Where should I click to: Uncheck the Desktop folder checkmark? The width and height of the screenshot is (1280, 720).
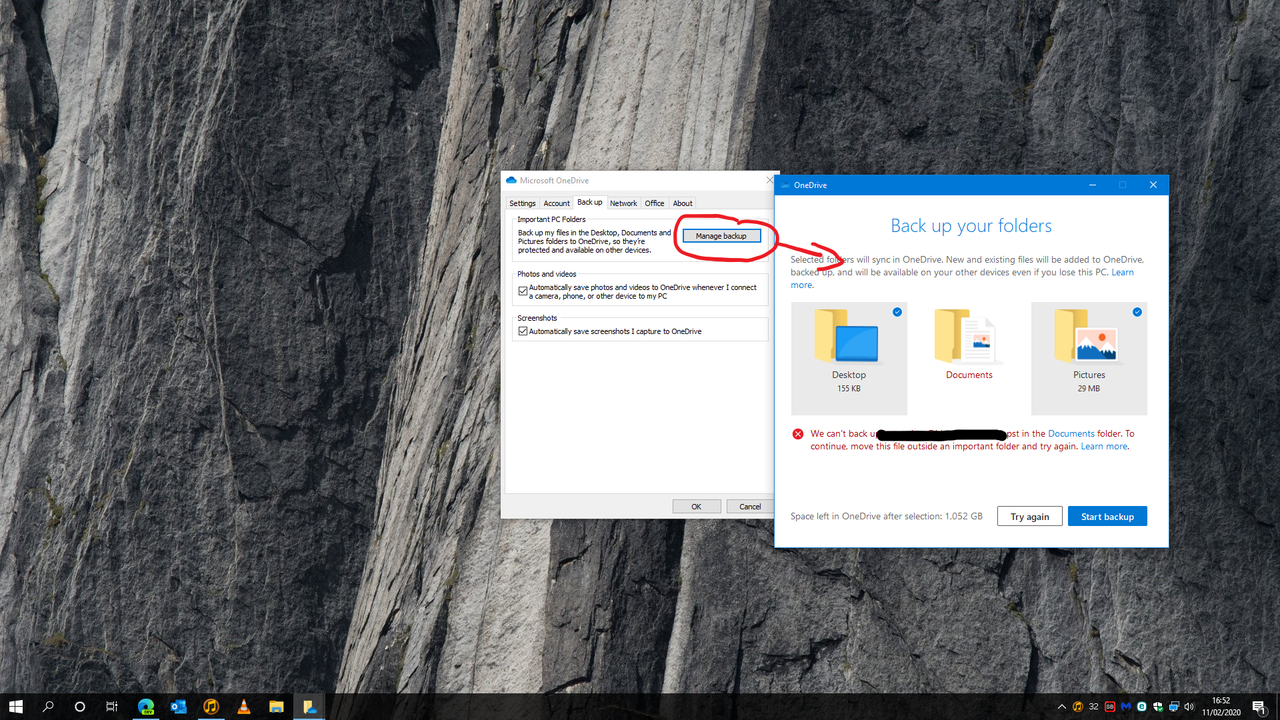pos(897,312)
